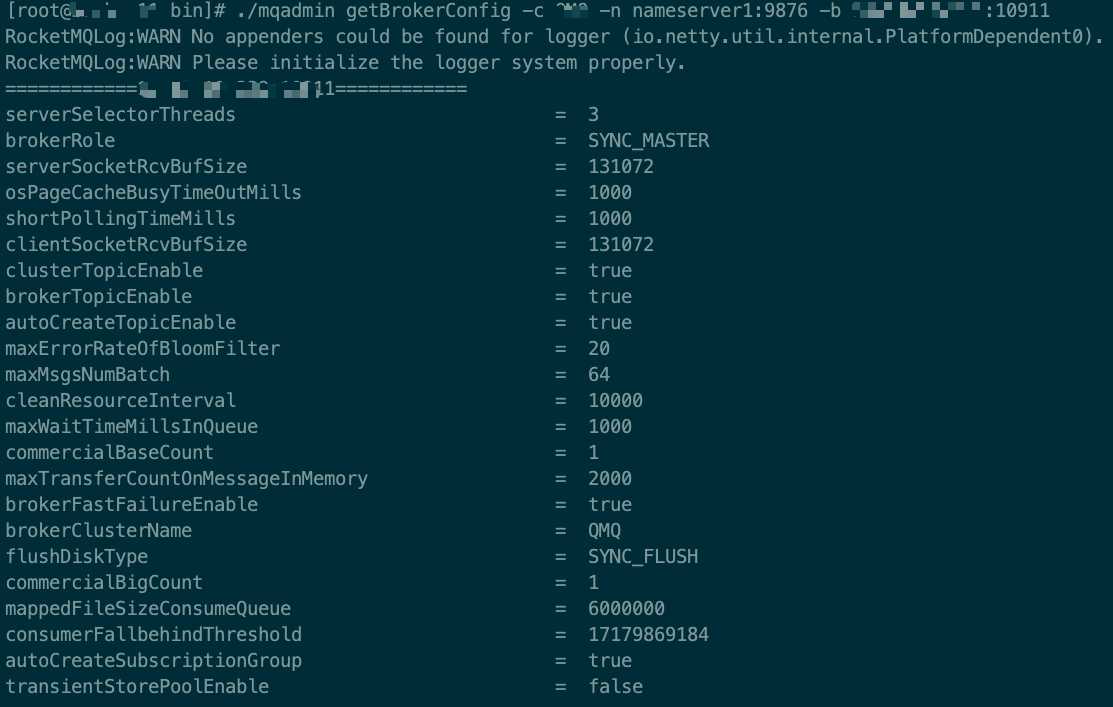
Task: Click the maxMsgsNumBatch value 64
Action: [599, 375]
